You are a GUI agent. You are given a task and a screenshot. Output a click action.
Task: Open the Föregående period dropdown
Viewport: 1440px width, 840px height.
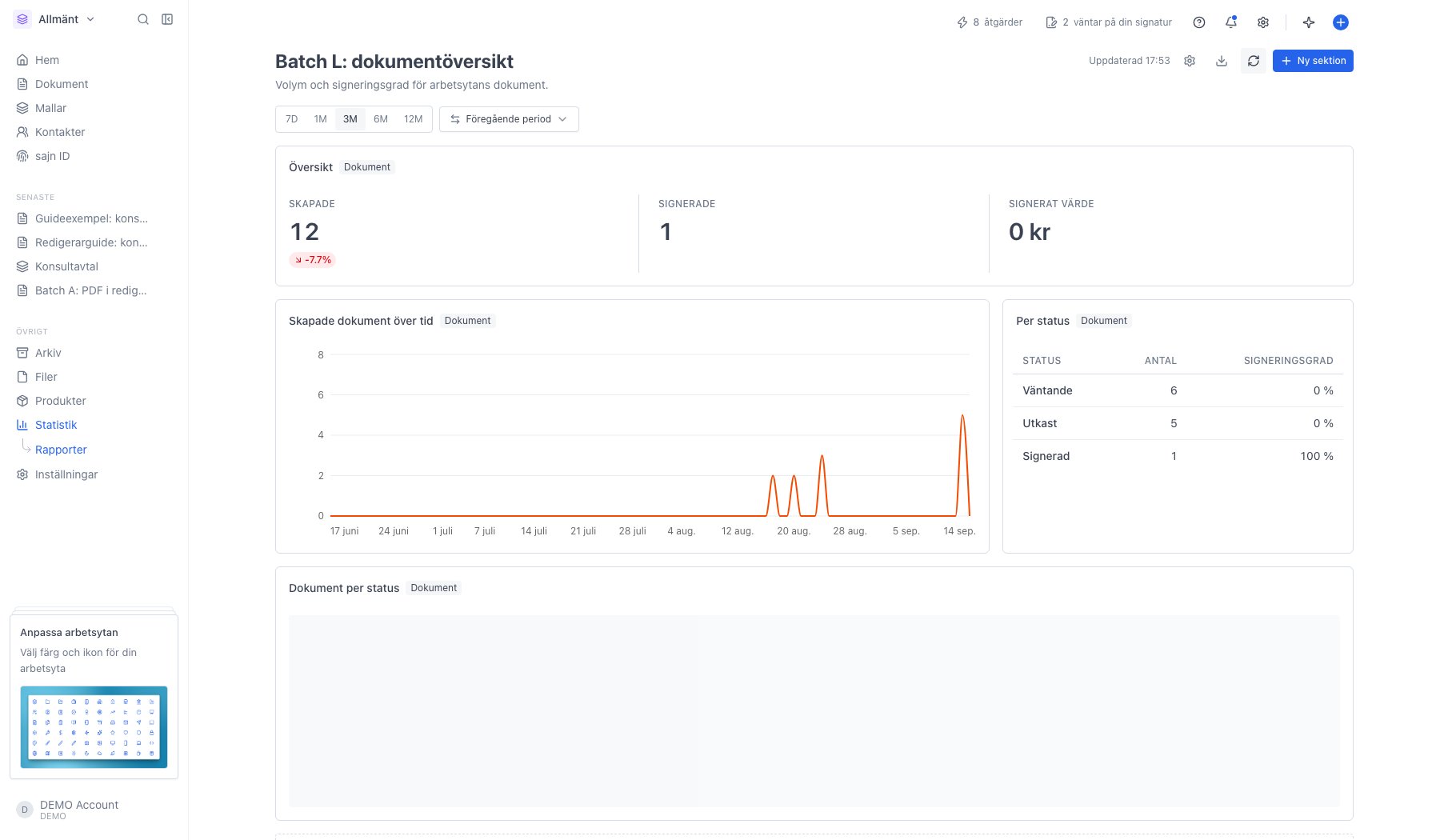[x=509, y=119]
